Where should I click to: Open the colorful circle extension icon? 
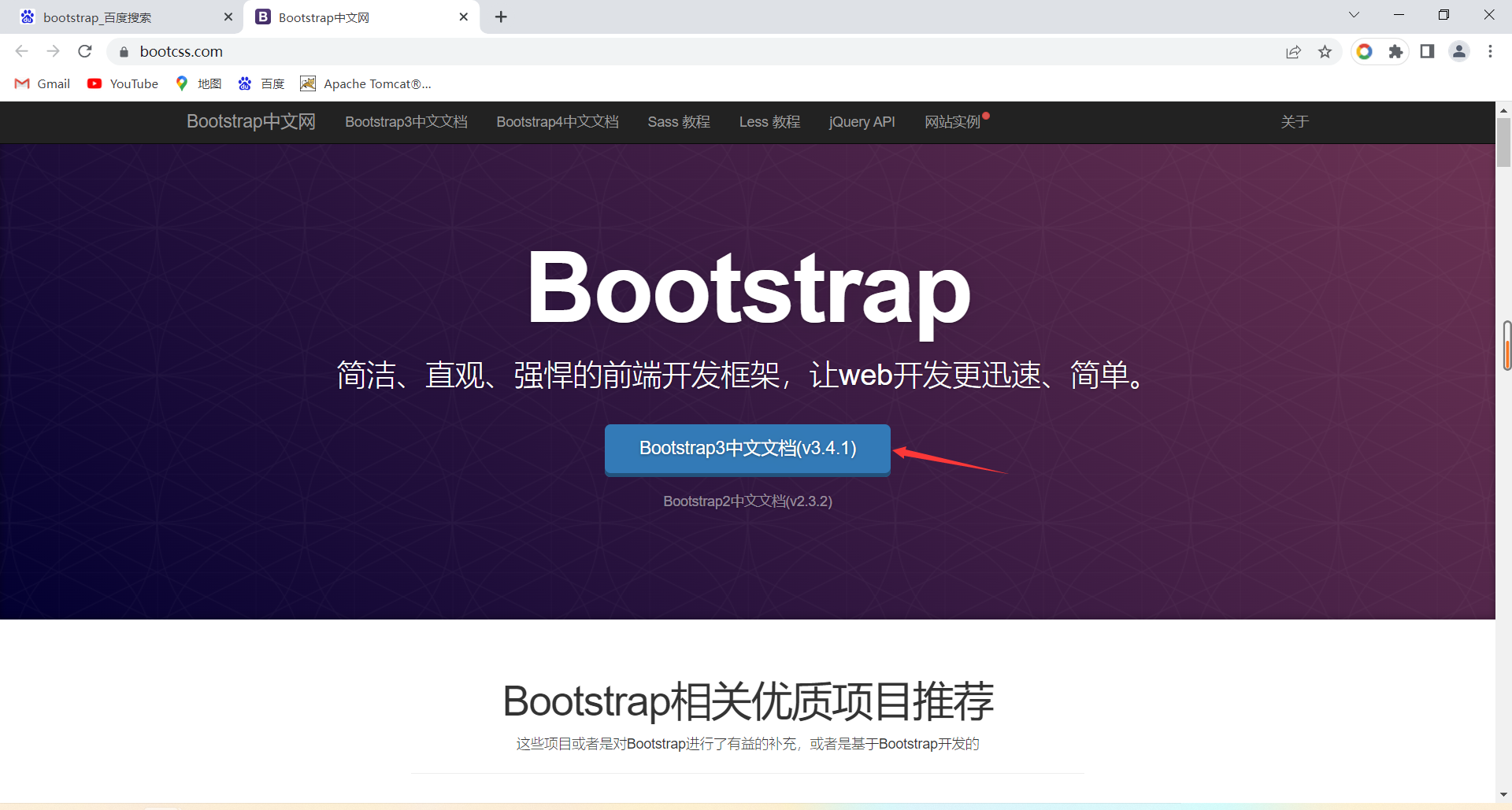[1364, 52]
